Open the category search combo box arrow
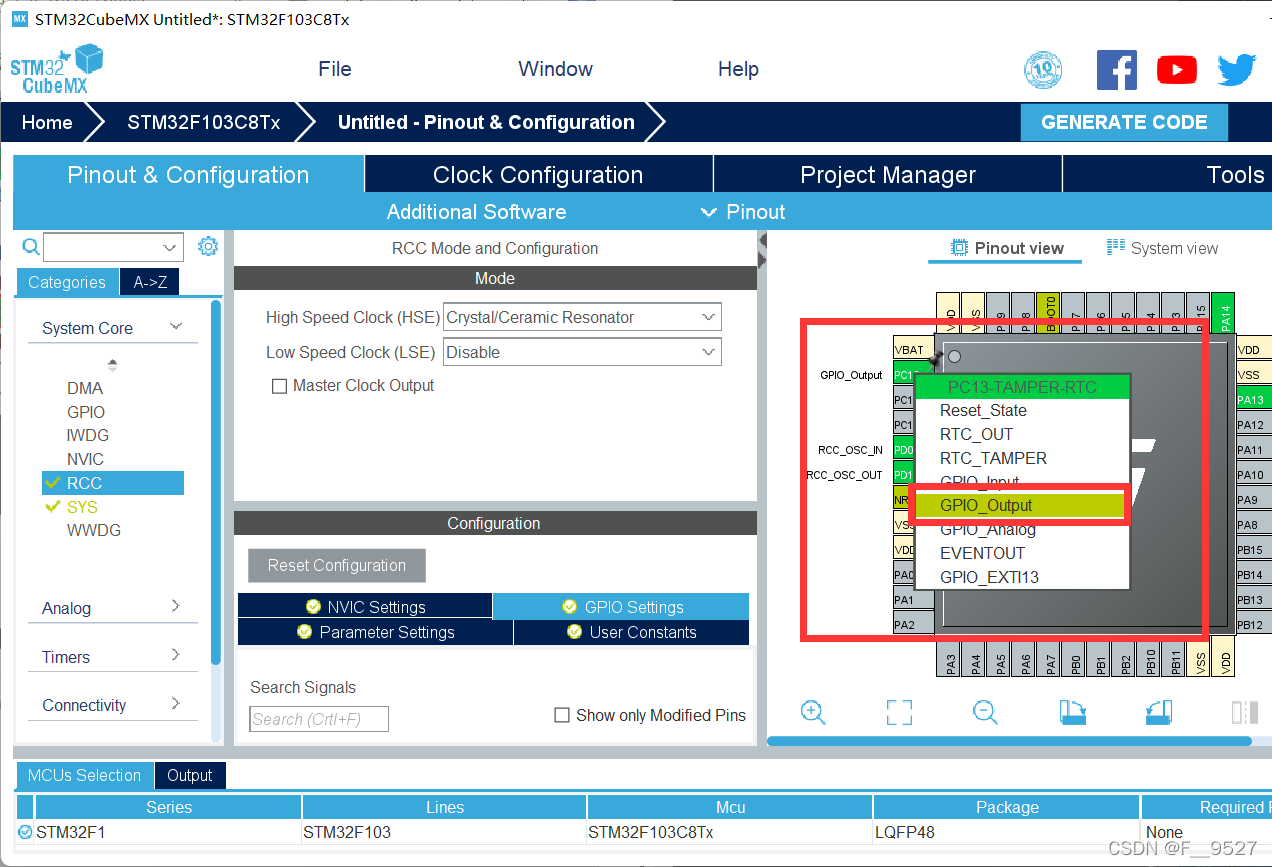 point(169,247)
